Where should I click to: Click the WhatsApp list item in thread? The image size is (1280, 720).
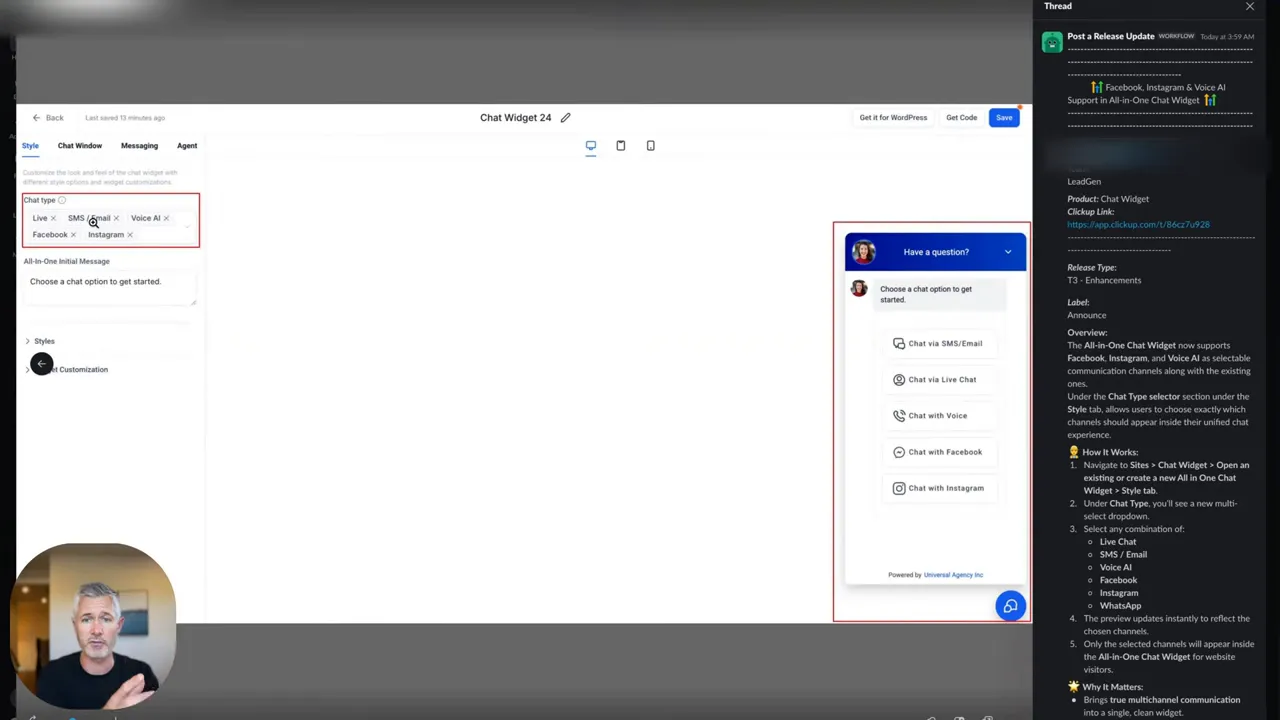tap(1120, 606)
